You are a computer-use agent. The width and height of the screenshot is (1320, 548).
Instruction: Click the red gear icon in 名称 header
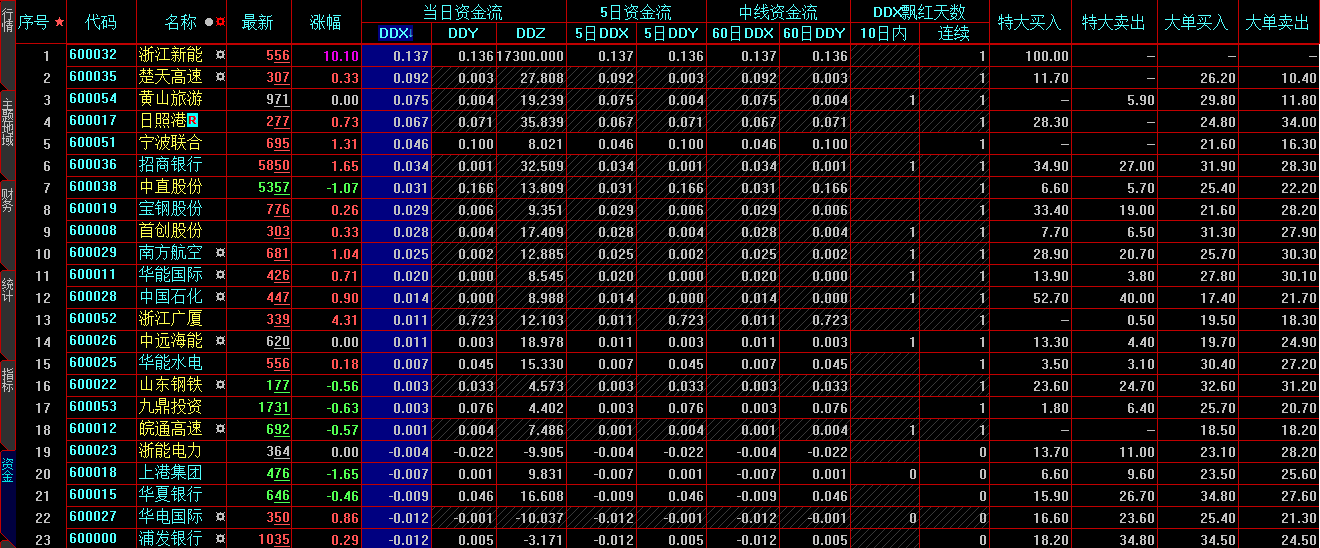[x=220, y=22]
